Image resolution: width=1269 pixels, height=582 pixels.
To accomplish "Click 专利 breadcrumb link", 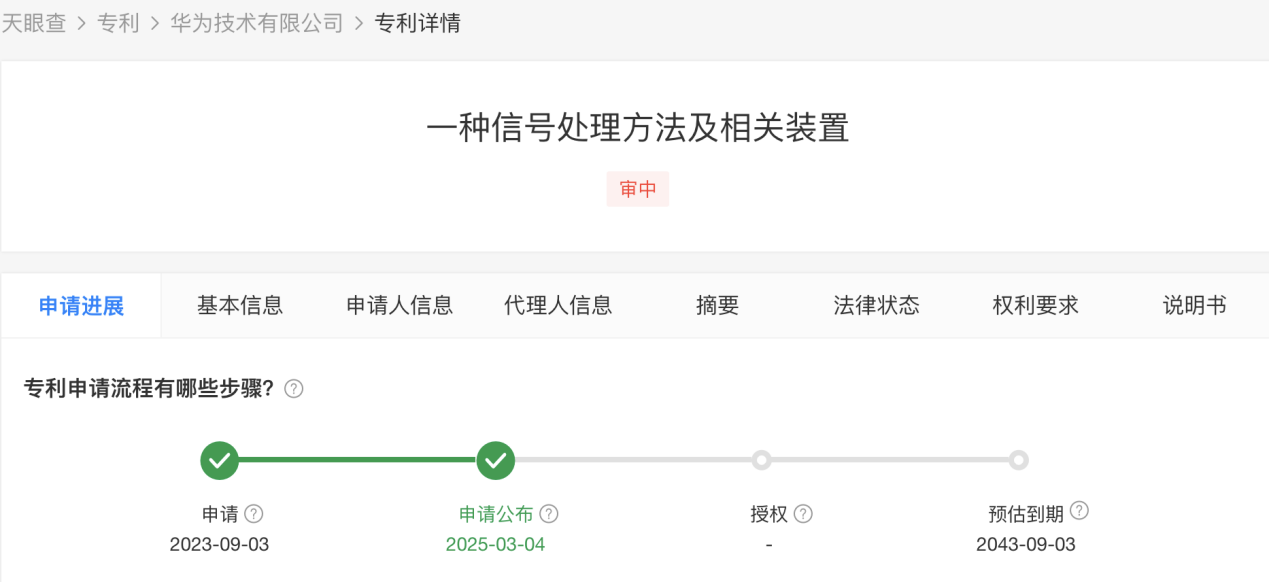I will 118,23.
